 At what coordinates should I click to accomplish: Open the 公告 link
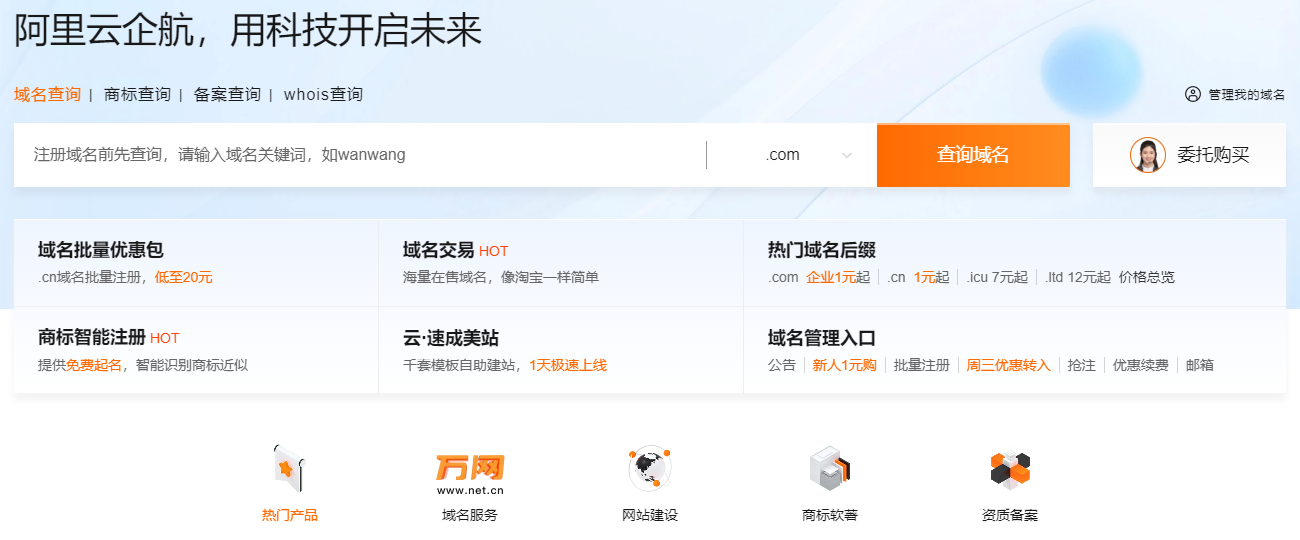pos(782,365)
